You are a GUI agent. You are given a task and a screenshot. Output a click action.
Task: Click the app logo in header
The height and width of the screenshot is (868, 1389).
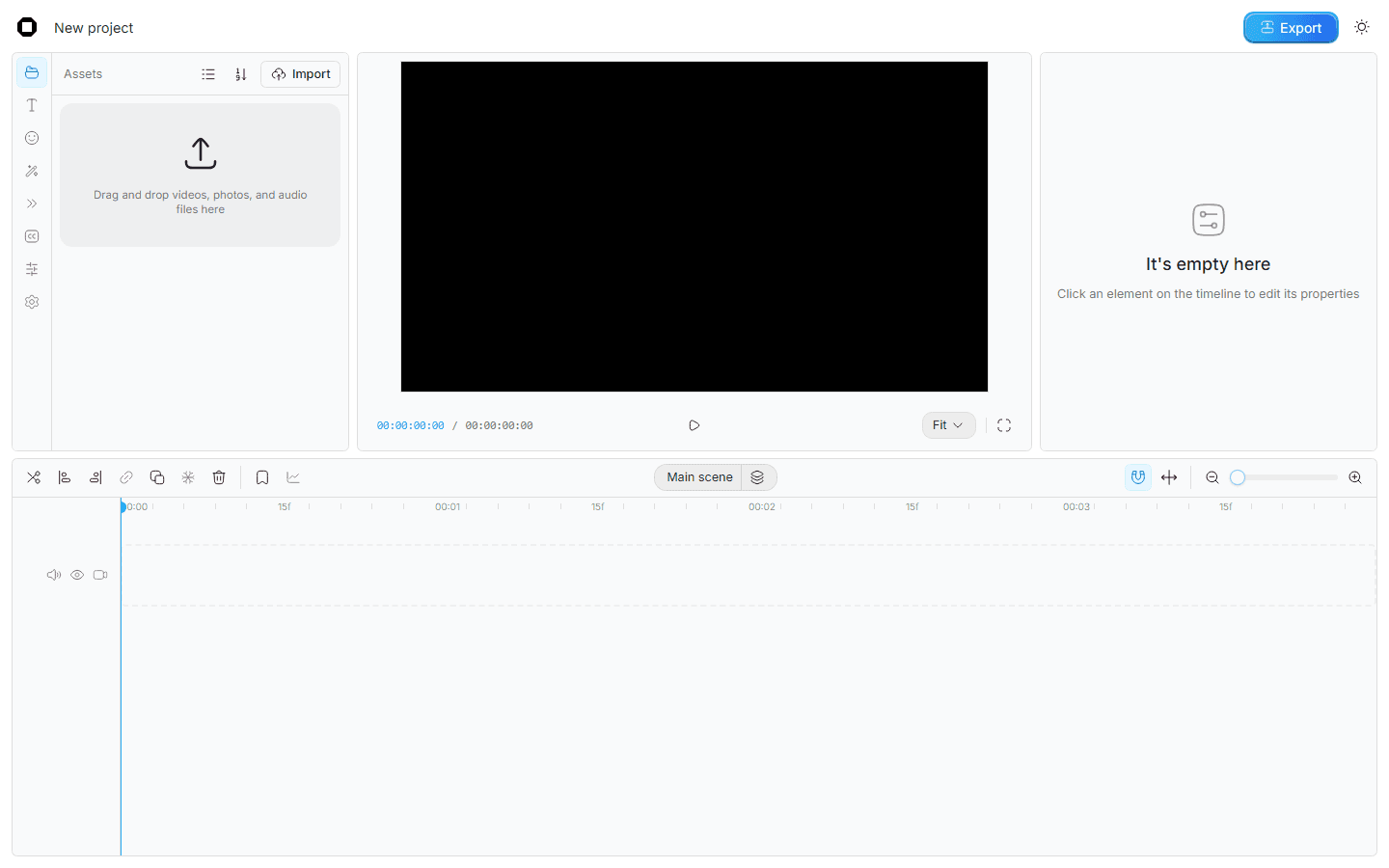(27, 27)
